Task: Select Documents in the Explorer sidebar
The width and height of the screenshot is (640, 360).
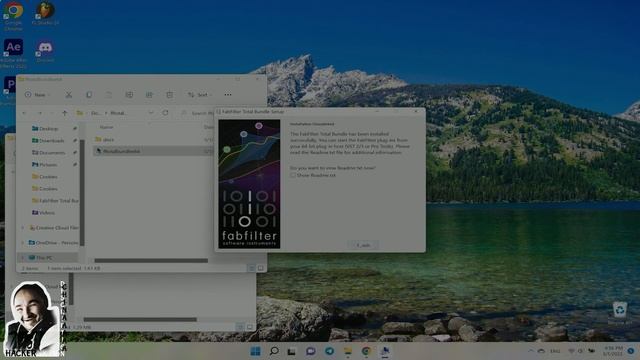Action: pyautogui.click(x=52, y=153)
